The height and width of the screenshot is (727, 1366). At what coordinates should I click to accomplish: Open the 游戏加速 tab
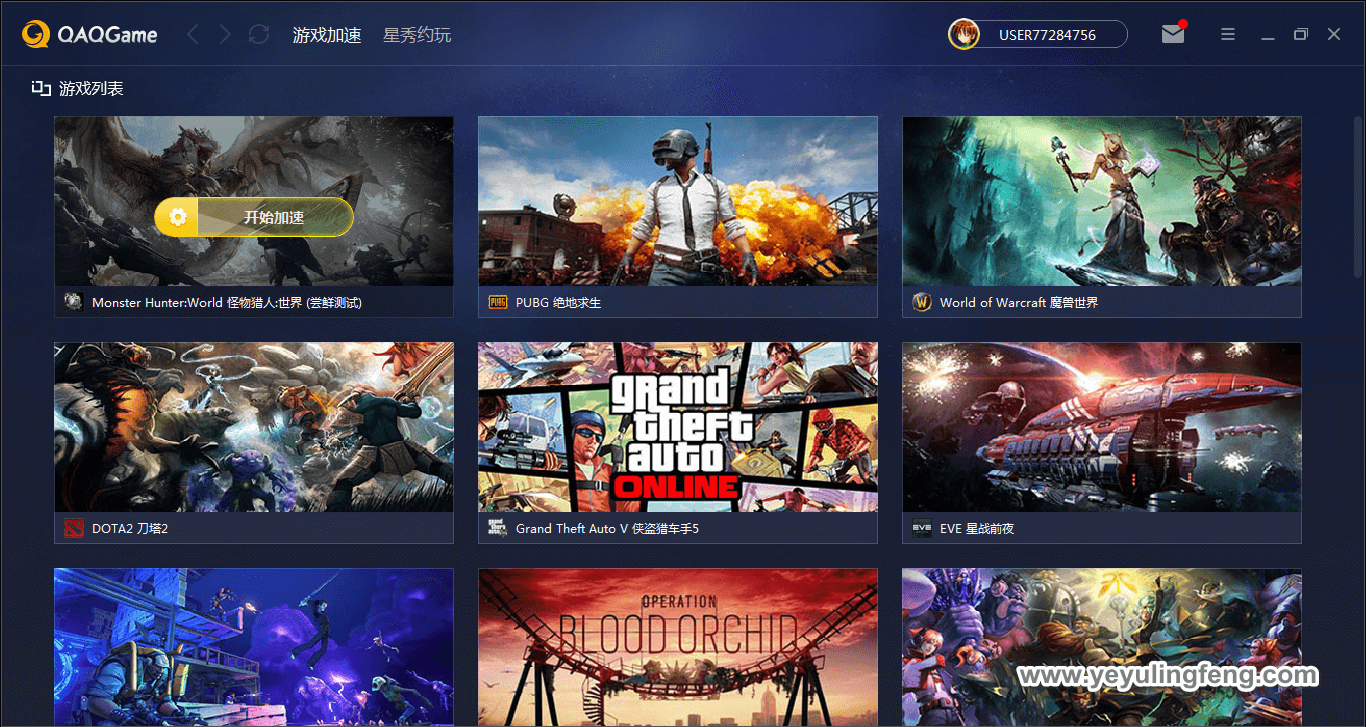point(327,35)
